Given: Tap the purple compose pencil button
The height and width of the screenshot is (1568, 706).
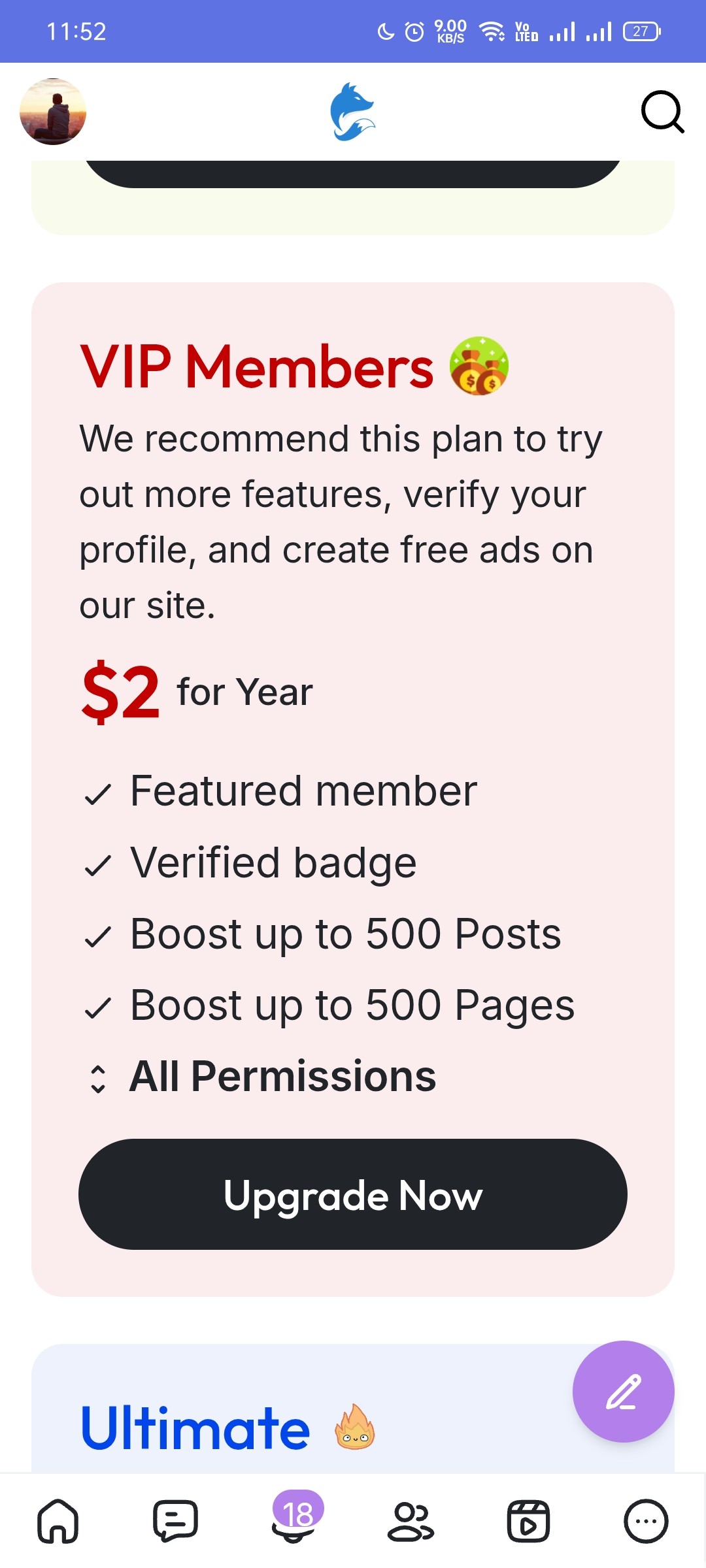Looking at the screenshot, I should 623,1391.
